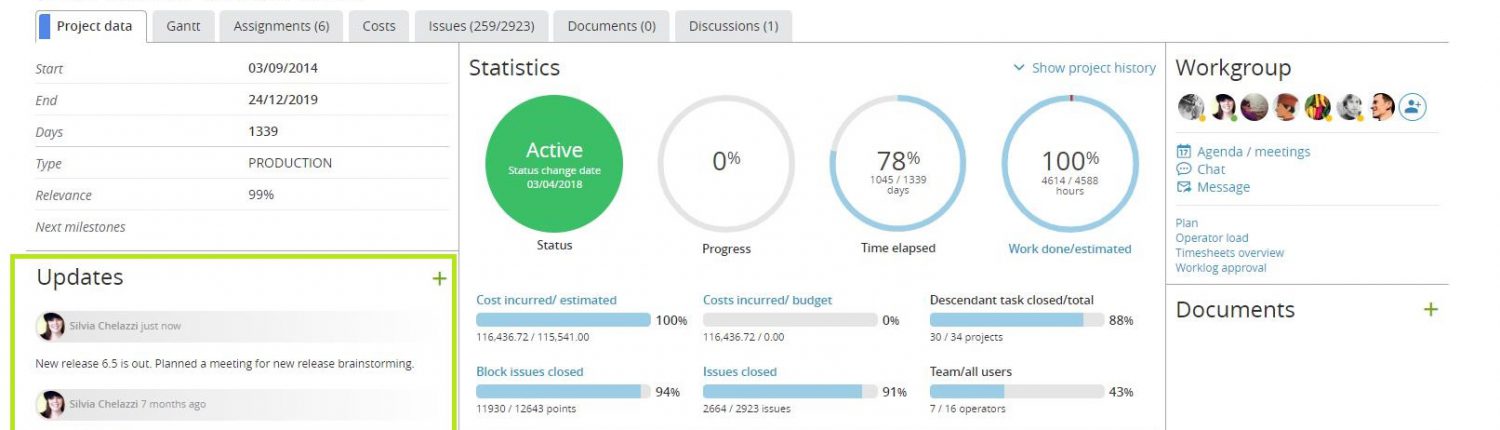Image resolution: width=1500 pixels, height=430 pixels.
Task: Add a new update with plus icon
Action: point(439,279)
